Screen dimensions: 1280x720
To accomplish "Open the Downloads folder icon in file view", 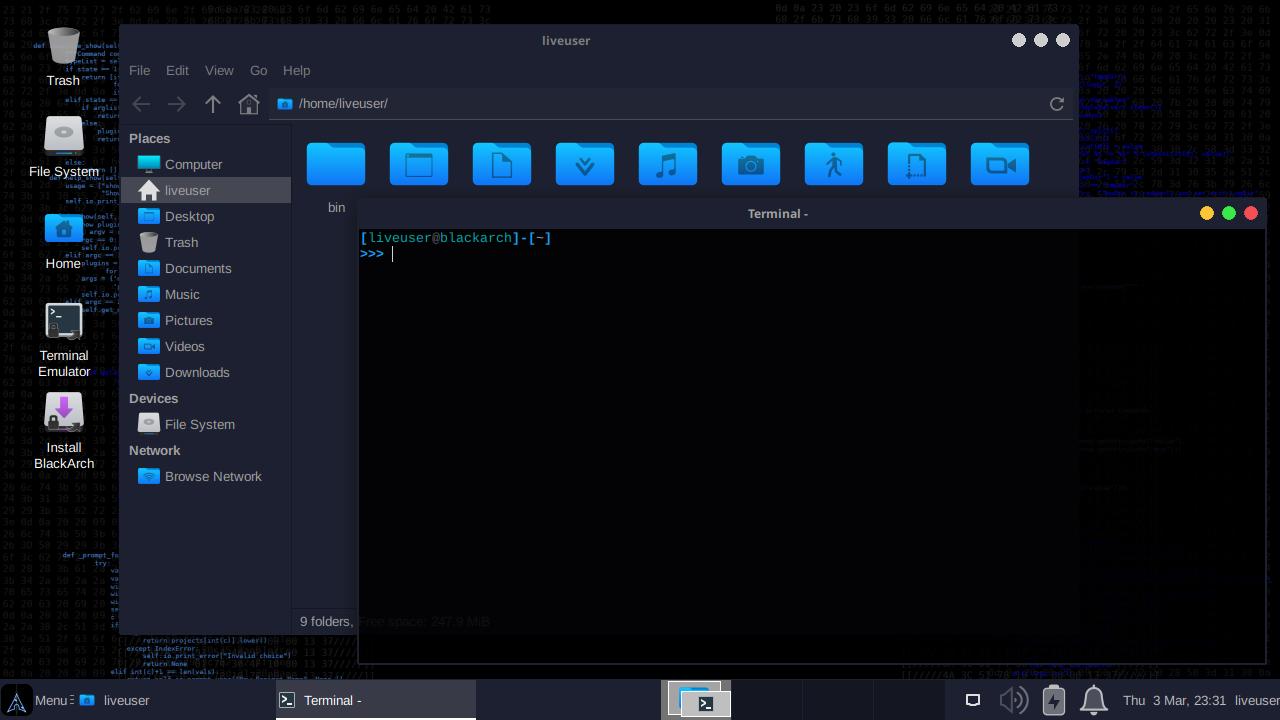I will 585,164.
